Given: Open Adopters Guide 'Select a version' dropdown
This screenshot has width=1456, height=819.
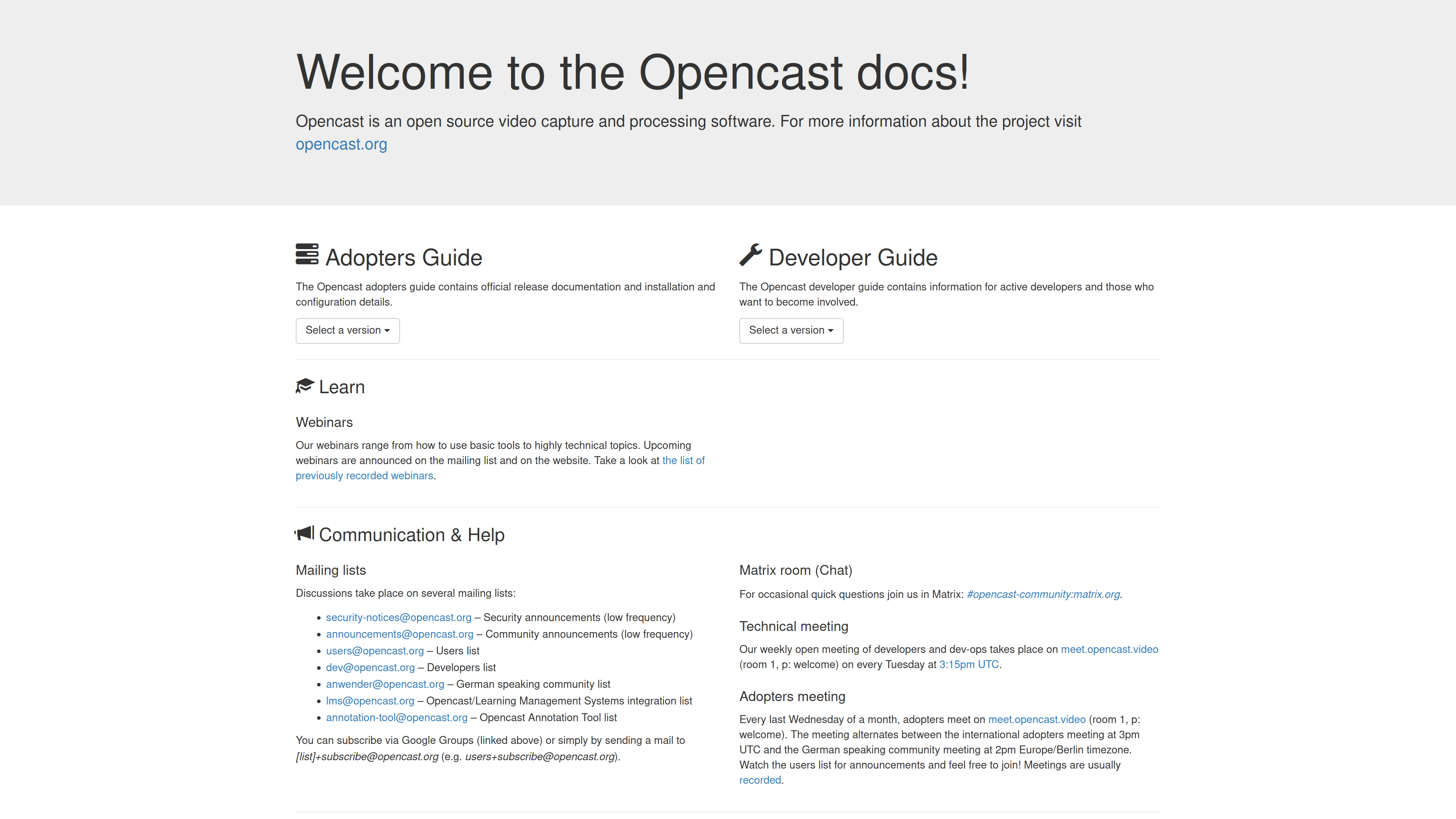Looking at the screenshot, I should click(x=348, y=331).
